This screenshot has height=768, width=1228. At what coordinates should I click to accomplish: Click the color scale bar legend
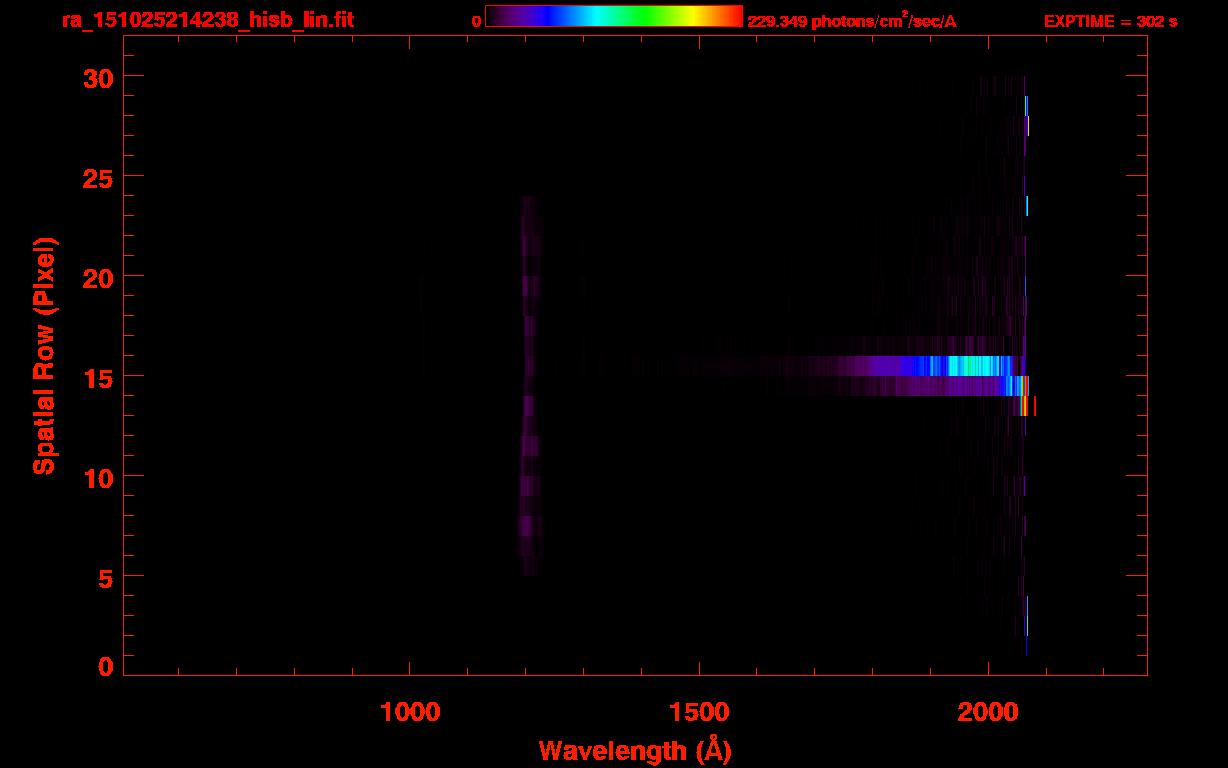click(614, 16)
